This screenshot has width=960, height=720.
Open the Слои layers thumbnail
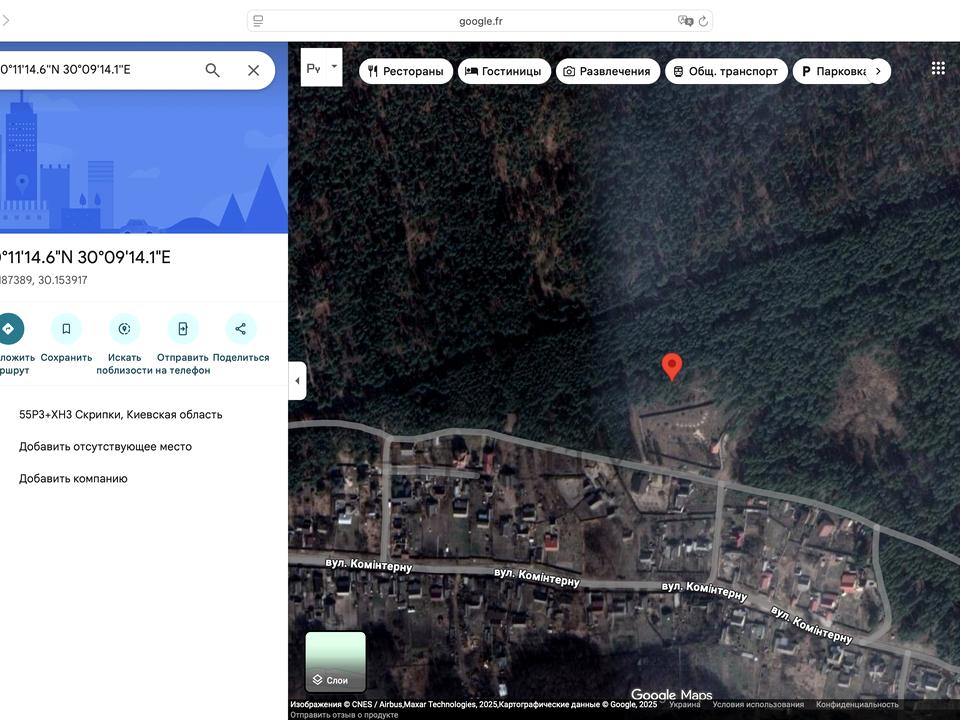click(335, 662)
